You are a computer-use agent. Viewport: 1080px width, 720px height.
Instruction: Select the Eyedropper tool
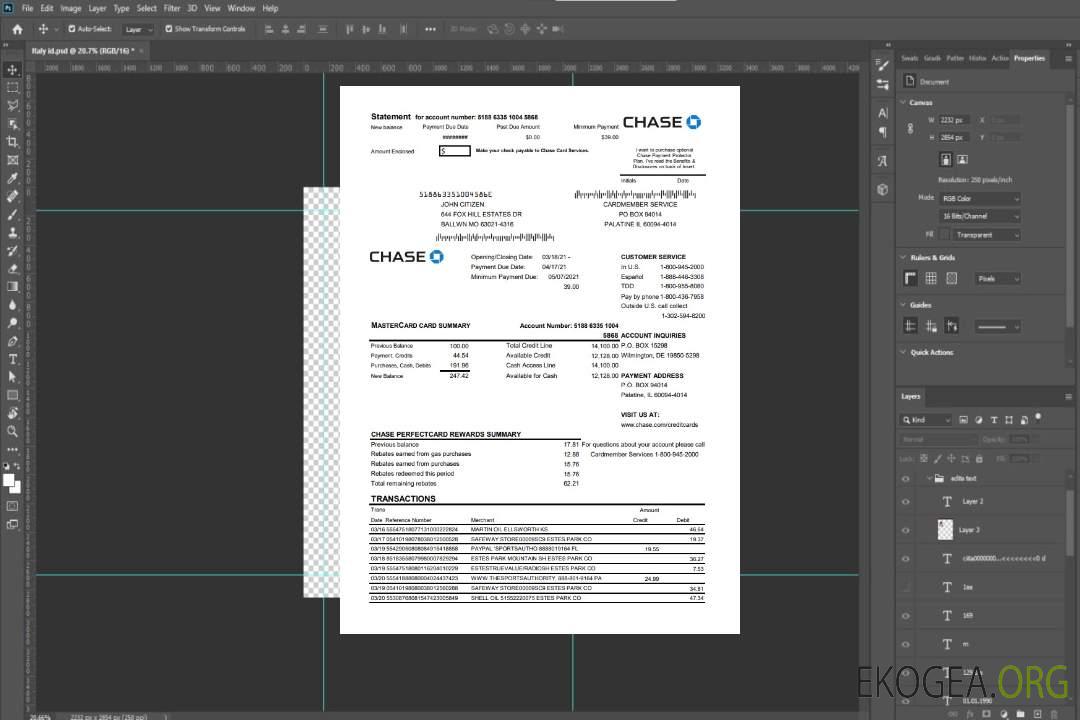[x=12, y=178]
